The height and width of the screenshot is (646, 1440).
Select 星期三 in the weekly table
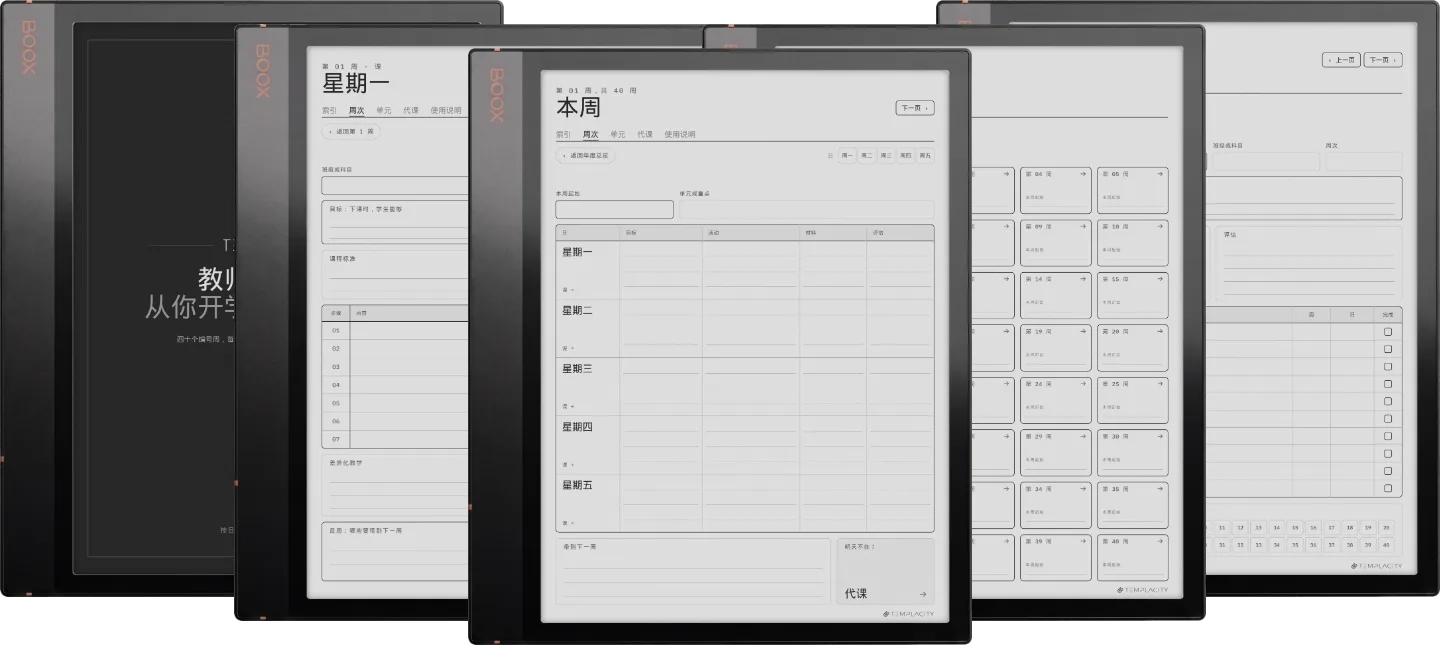[577, 369]
